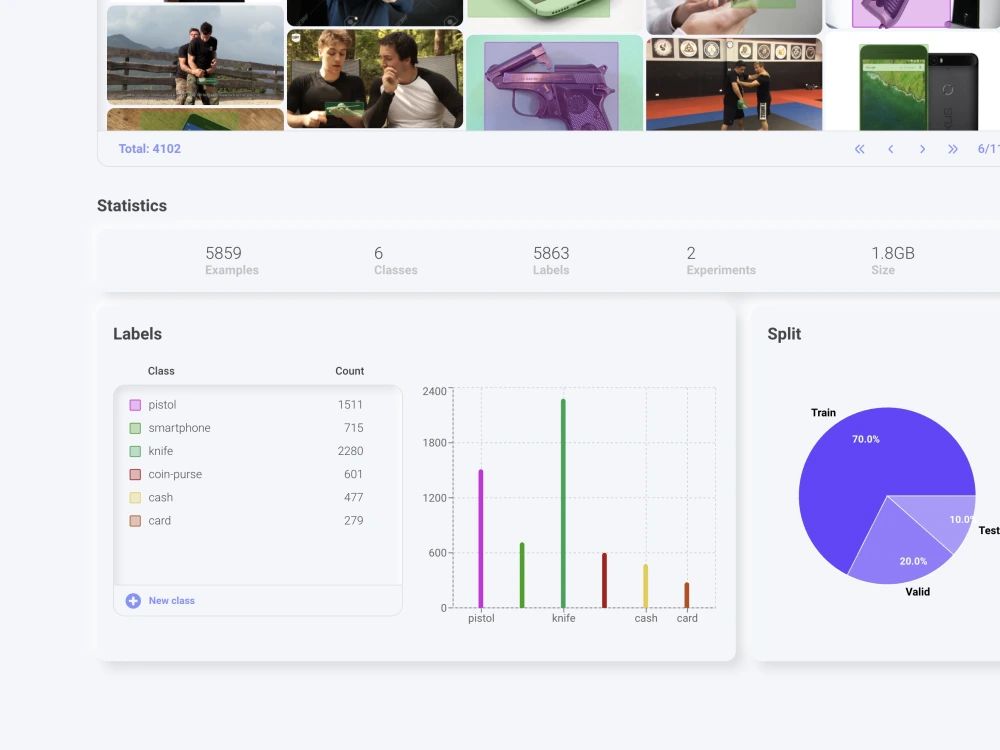Click count 601 for coin-purse

point(353,474)
